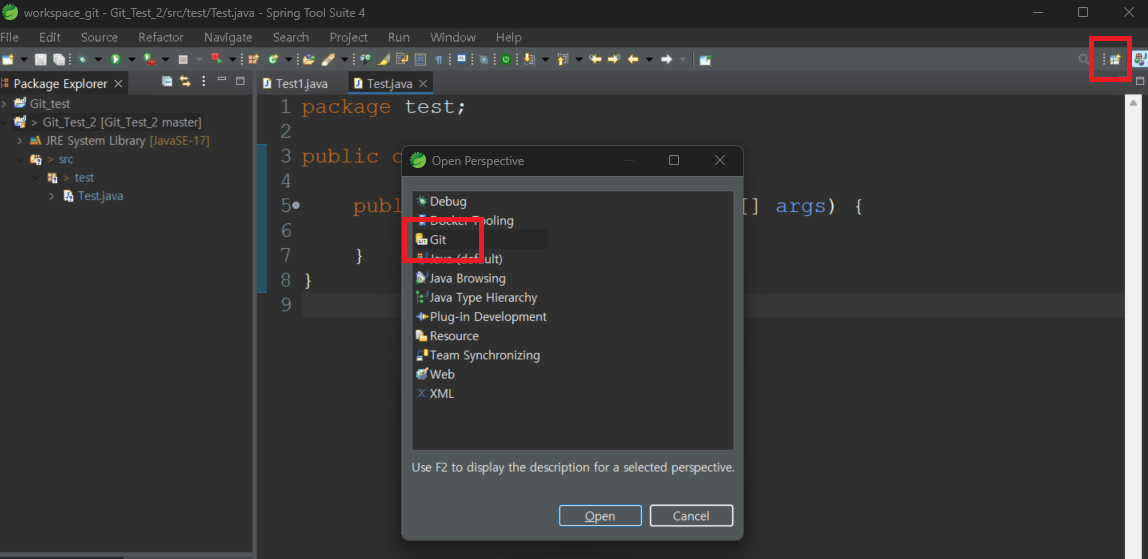This screenshot has height=559, width=1148.
Task: Click the Previous Annotation up-arrow icon
Action: [x=562, y=59]
